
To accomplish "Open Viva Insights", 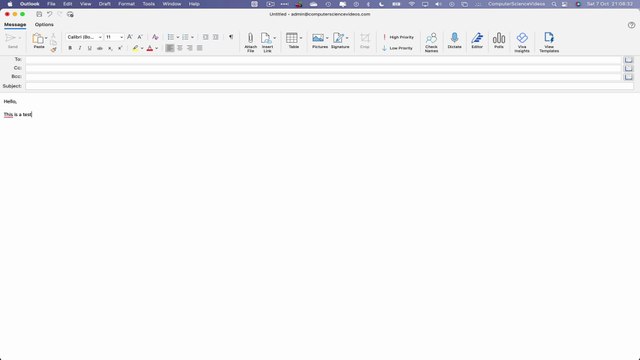I will point(522,38).
